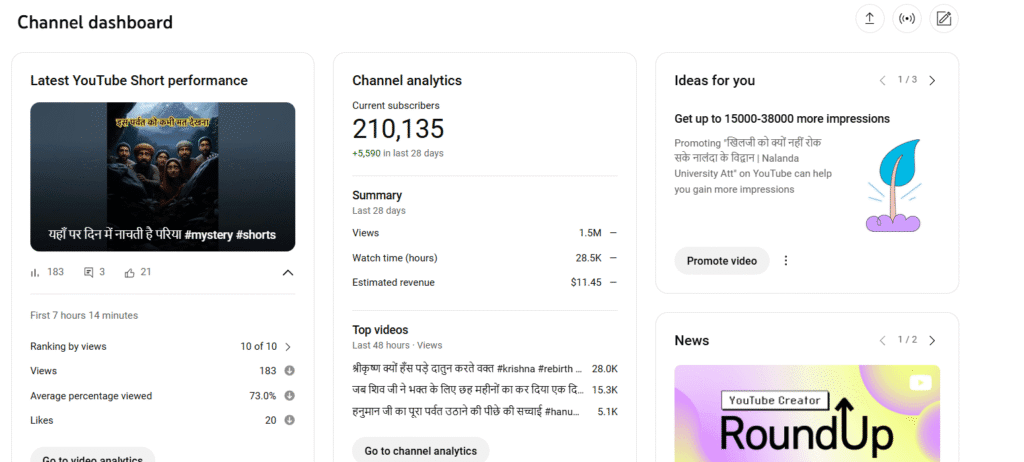Click down-arrow indicator next to Views 183
The height and width of the screenshot is (462, 1024).
click(289, 371)
